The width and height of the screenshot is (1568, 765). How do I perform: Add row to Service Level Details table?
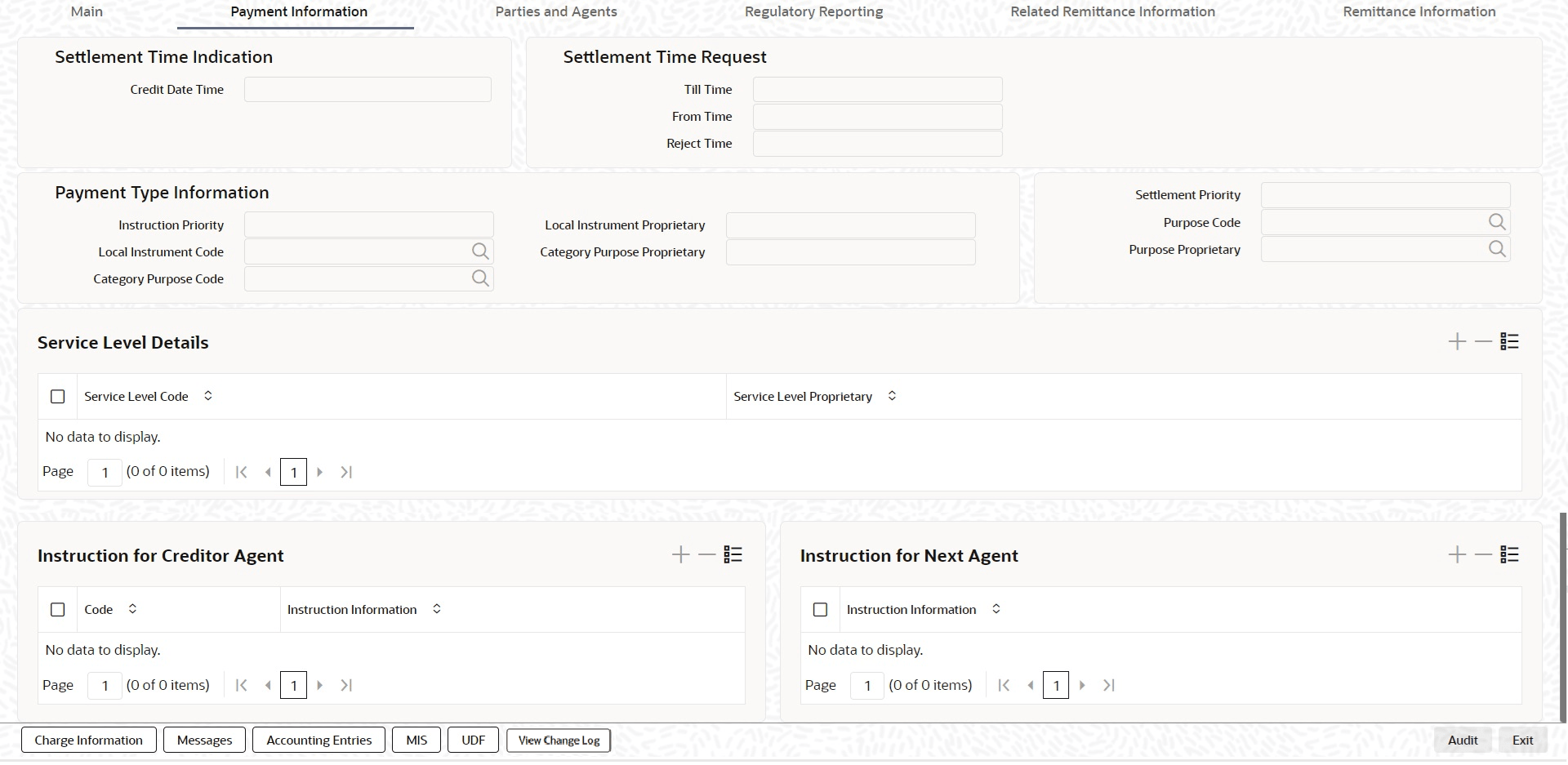pyautogui.click(x=1457, y=341)
